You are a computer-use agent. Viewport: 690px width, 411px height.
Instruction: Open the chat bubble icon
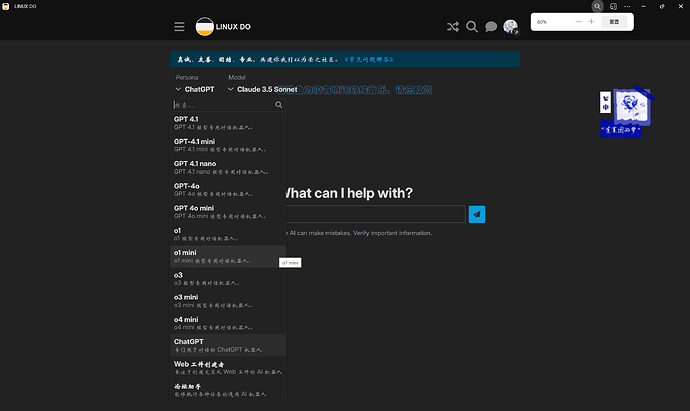tap(491, 27)
